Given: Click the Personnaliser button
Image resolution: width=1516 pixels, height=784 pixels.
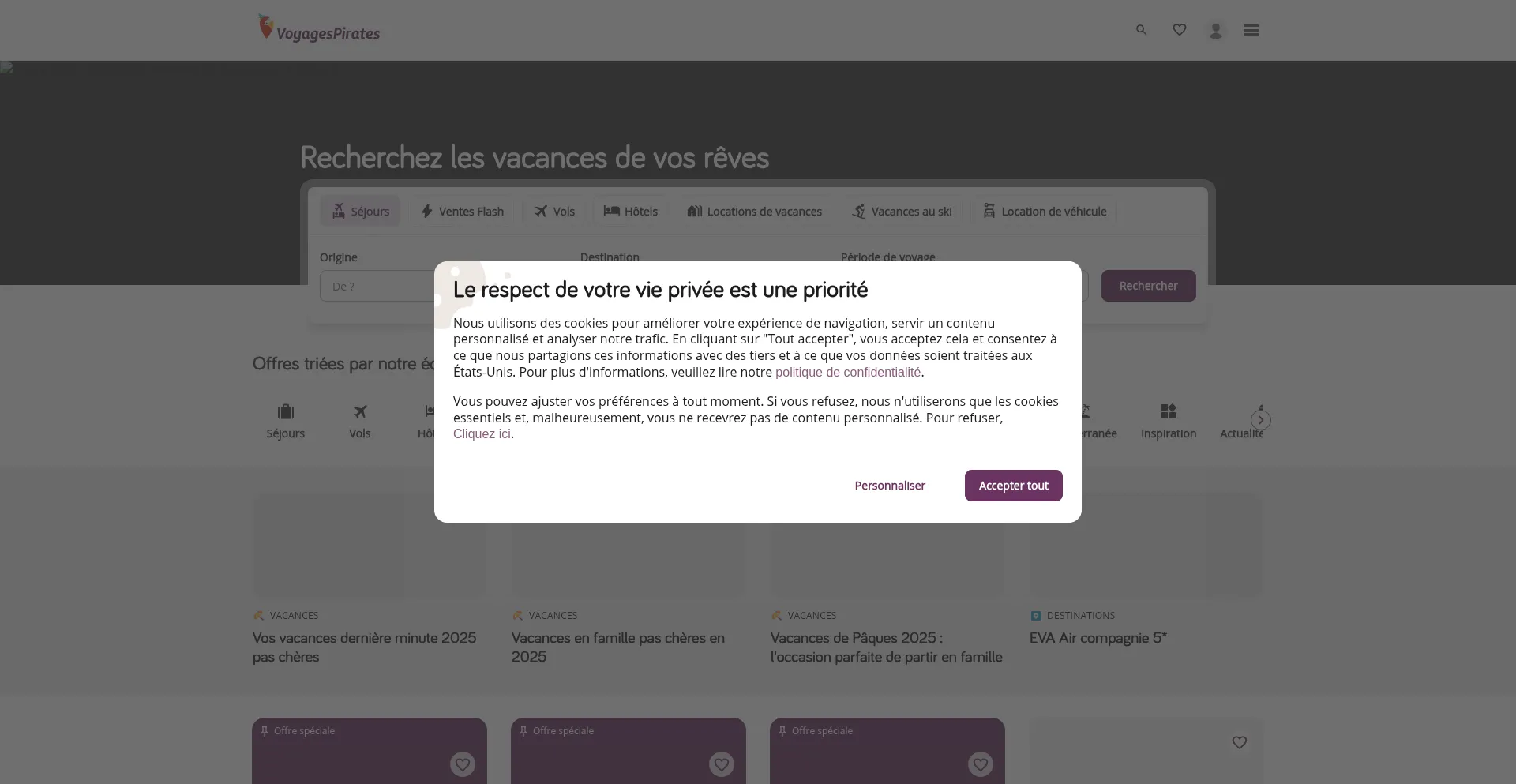Looking at the screenshot, I should coord(890,486).
